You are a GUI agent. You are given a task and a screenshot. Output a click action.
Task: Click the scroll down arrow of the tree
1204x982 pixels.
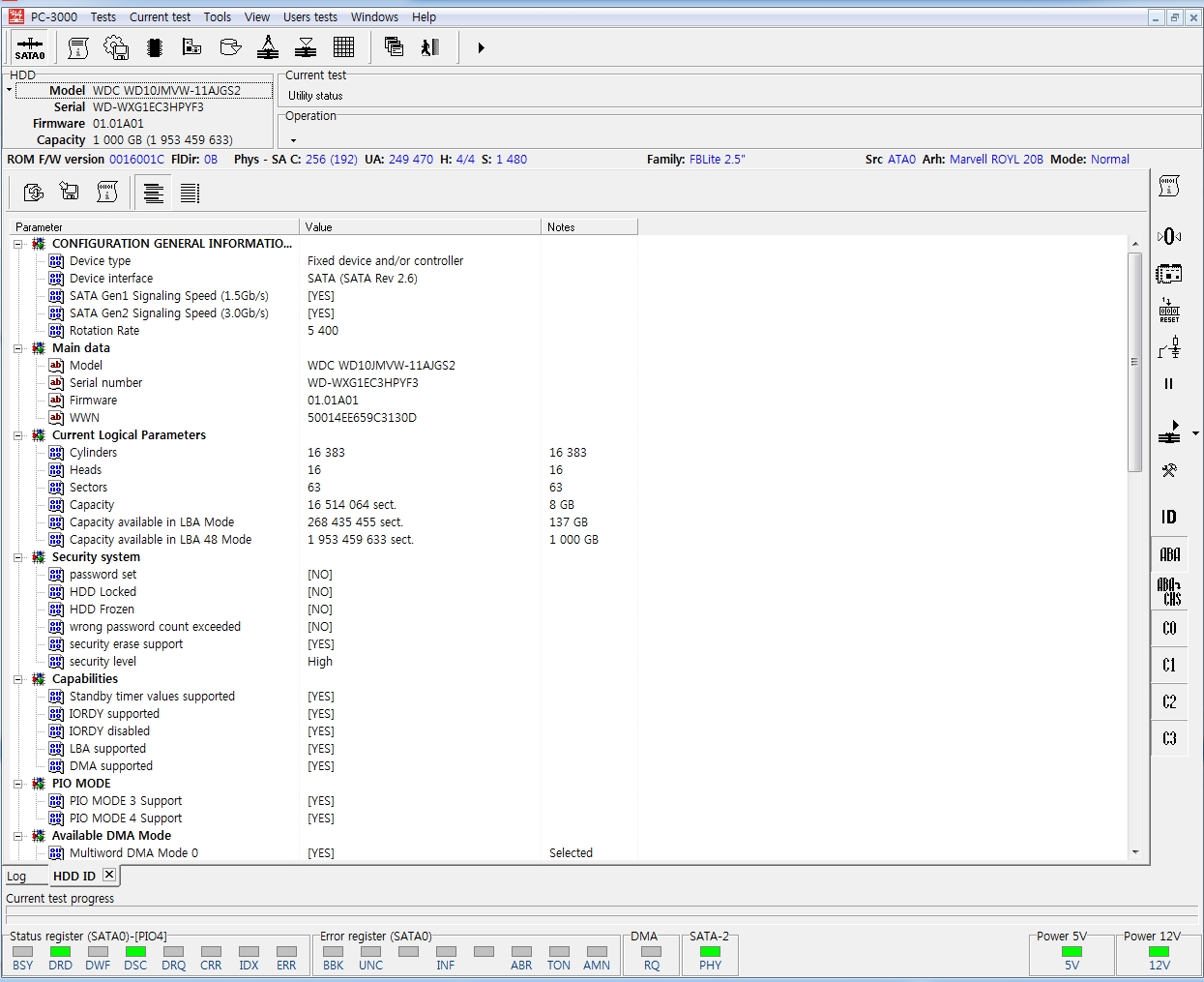pyautogui.click(x=1135, y=852)
